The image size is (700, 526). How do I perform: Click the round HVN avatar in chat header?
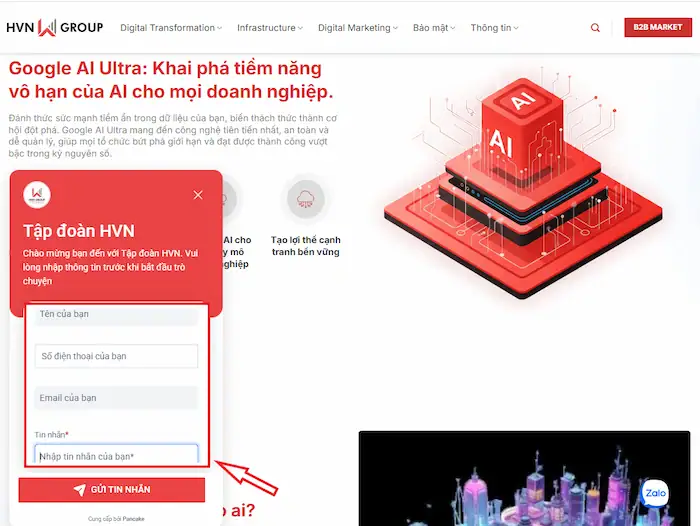37,195
